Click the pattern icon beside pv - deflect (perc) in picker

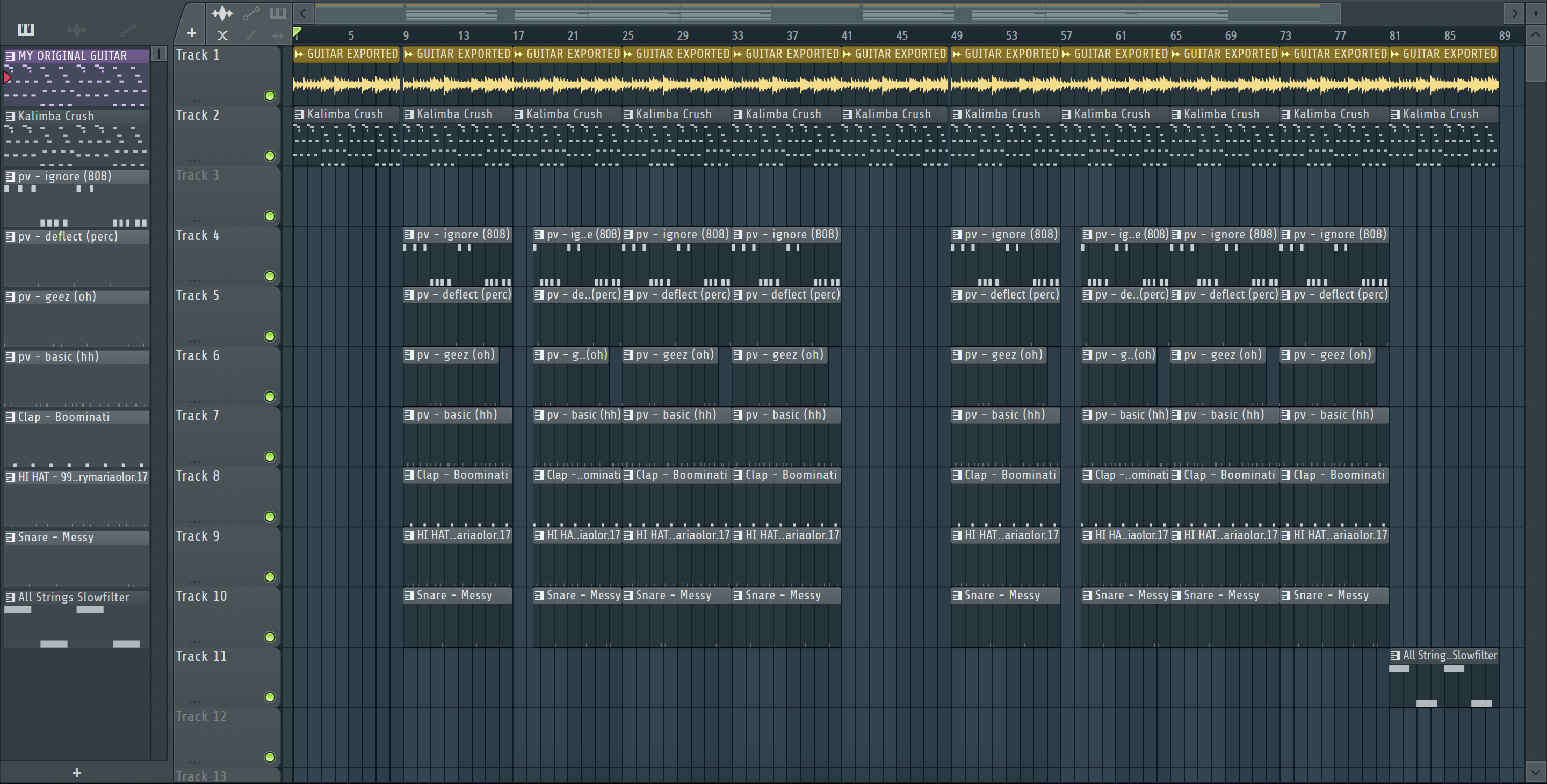10,236
